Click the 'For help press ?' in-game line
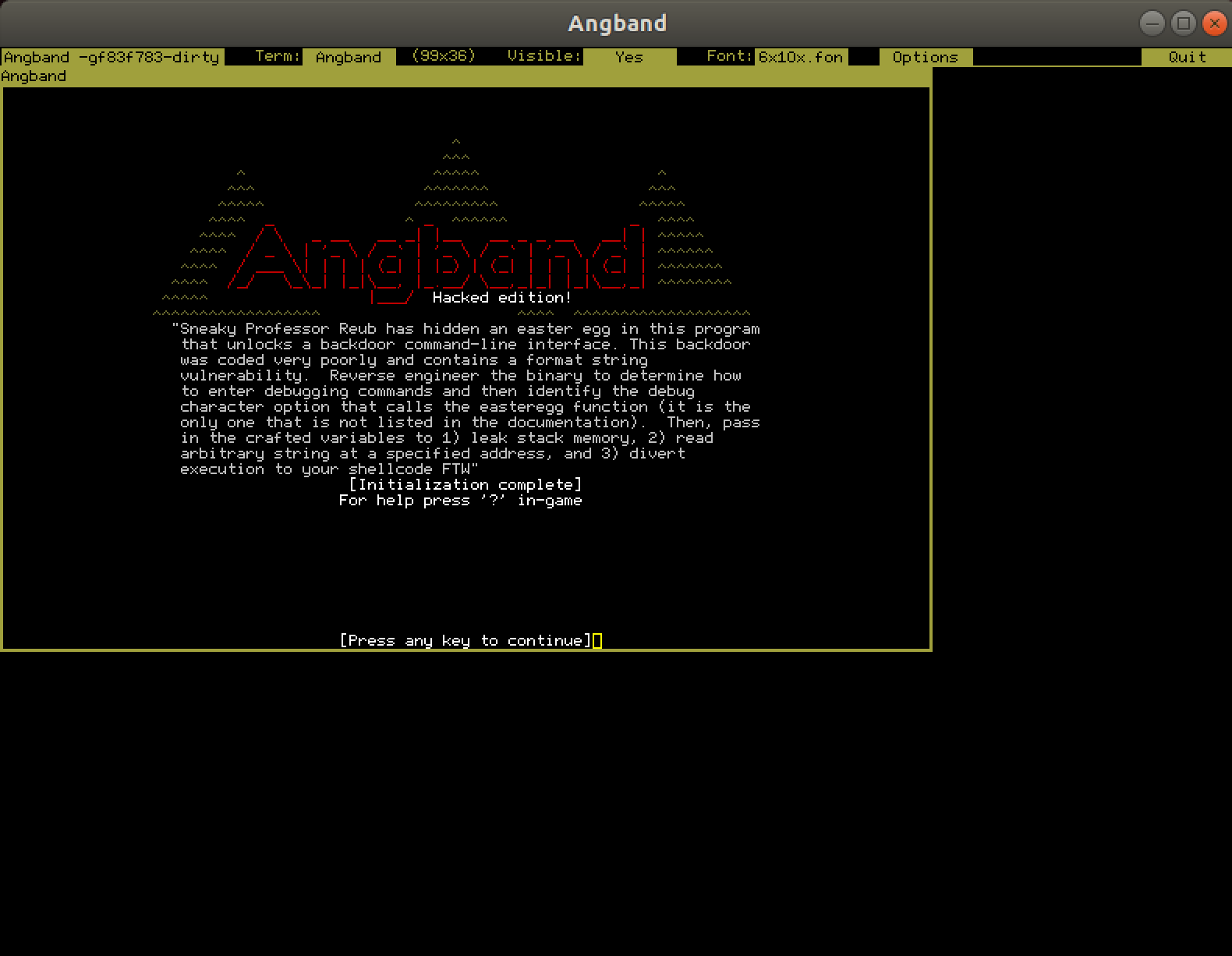This screenshot has width=1232, height=956. click(x=461, y=500)
